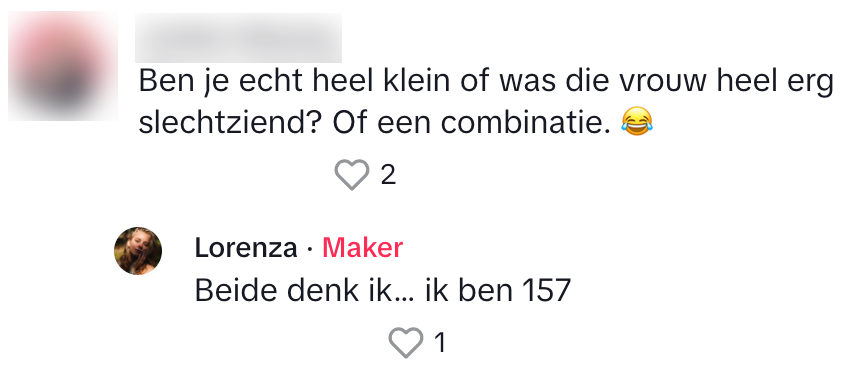Click the word 'vrouw' in the first comment line
Image resolution: width=849 pixels, height=375 pixels.
click(x=664, y=82)
